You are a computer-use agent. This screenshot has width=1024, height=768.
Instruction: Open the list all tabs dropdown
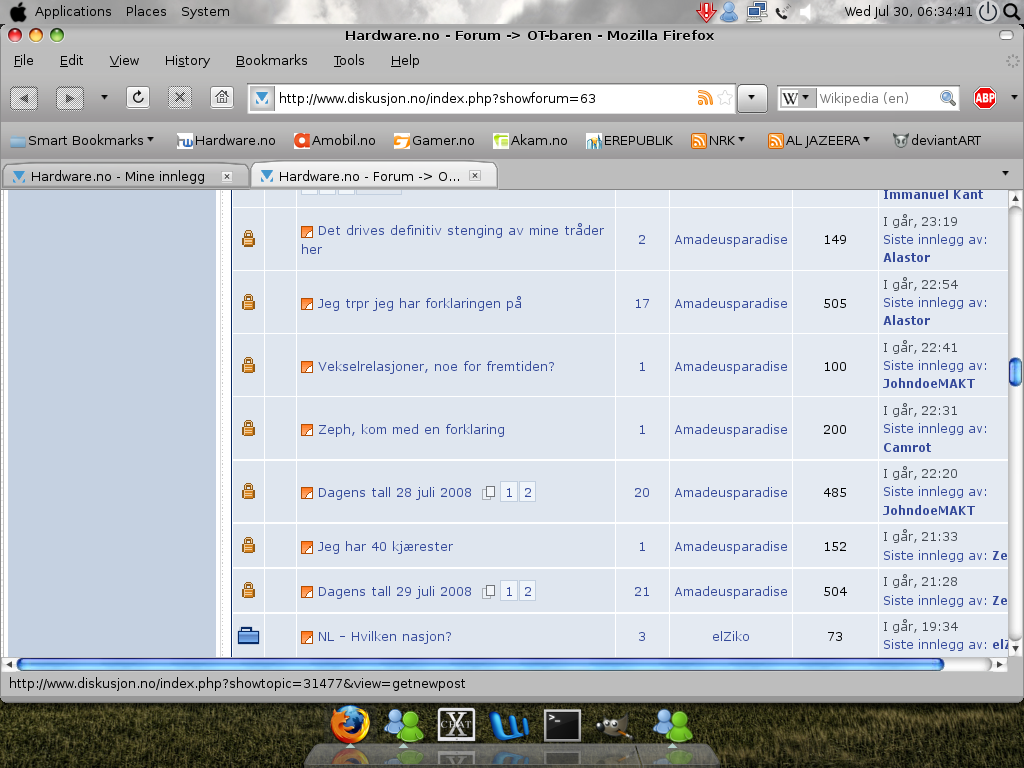click(1006, 173)
